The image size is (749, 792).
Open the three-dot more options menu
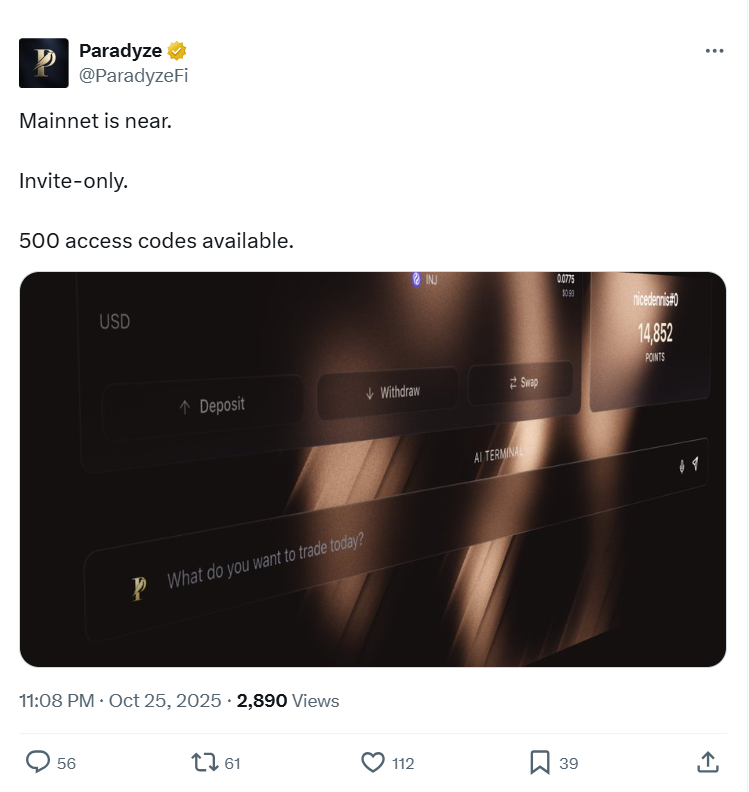coord(714,51)
